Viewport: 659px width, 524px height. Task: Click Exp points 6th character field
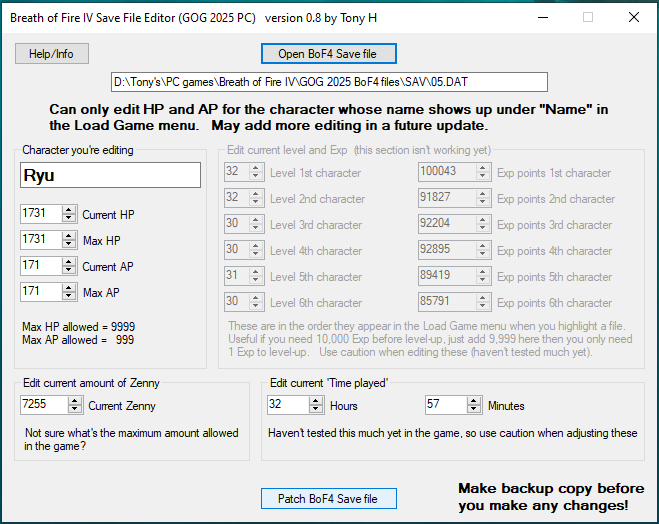click(455, 302)
